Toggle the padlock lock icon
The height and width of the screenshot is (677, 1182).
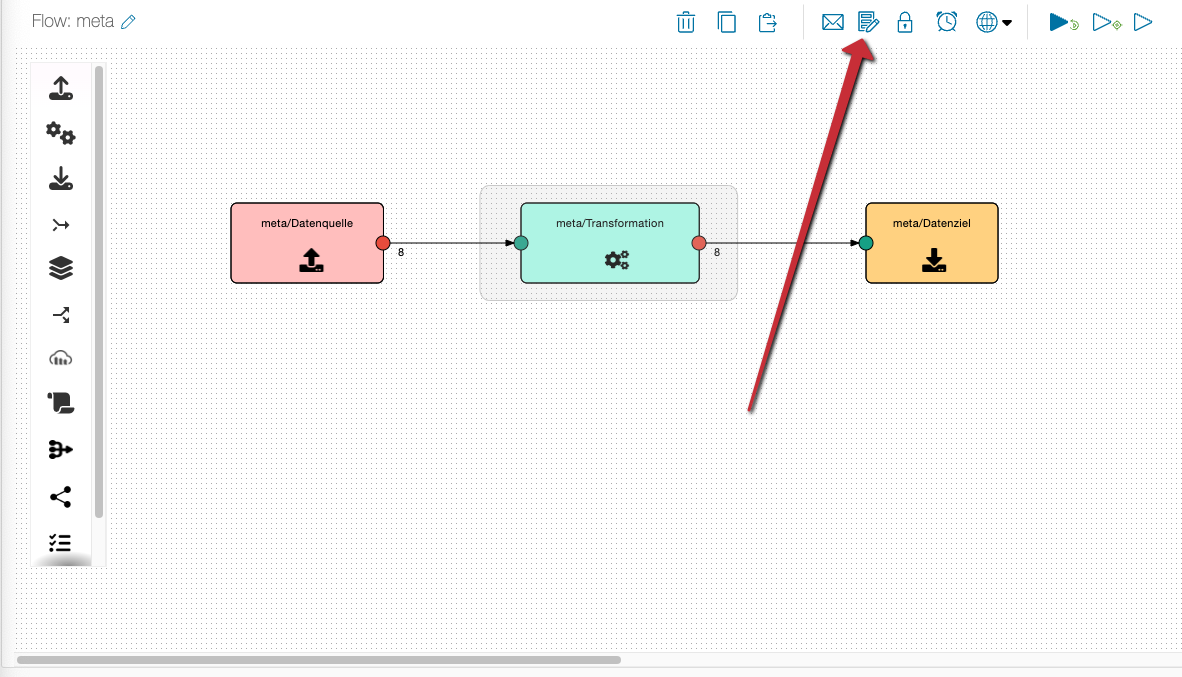[x=905, y=22]
